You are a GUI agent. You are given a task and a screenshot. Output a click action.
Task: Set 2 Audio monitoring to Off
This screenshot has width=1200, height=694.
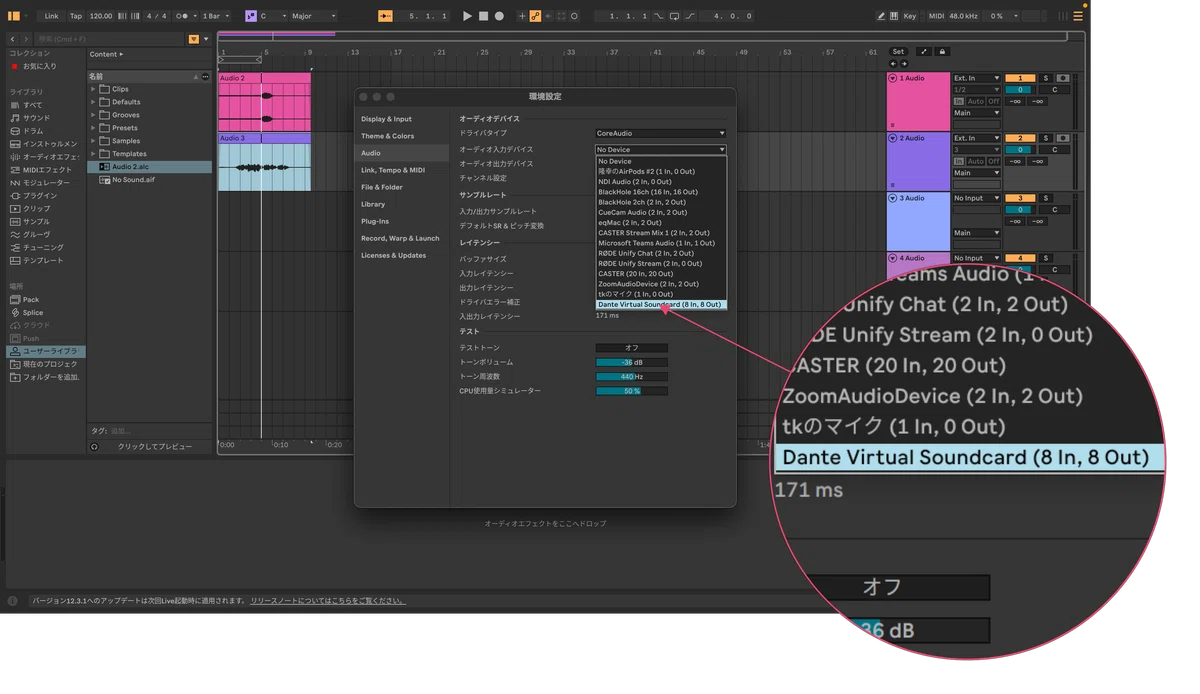coord(994,161)
